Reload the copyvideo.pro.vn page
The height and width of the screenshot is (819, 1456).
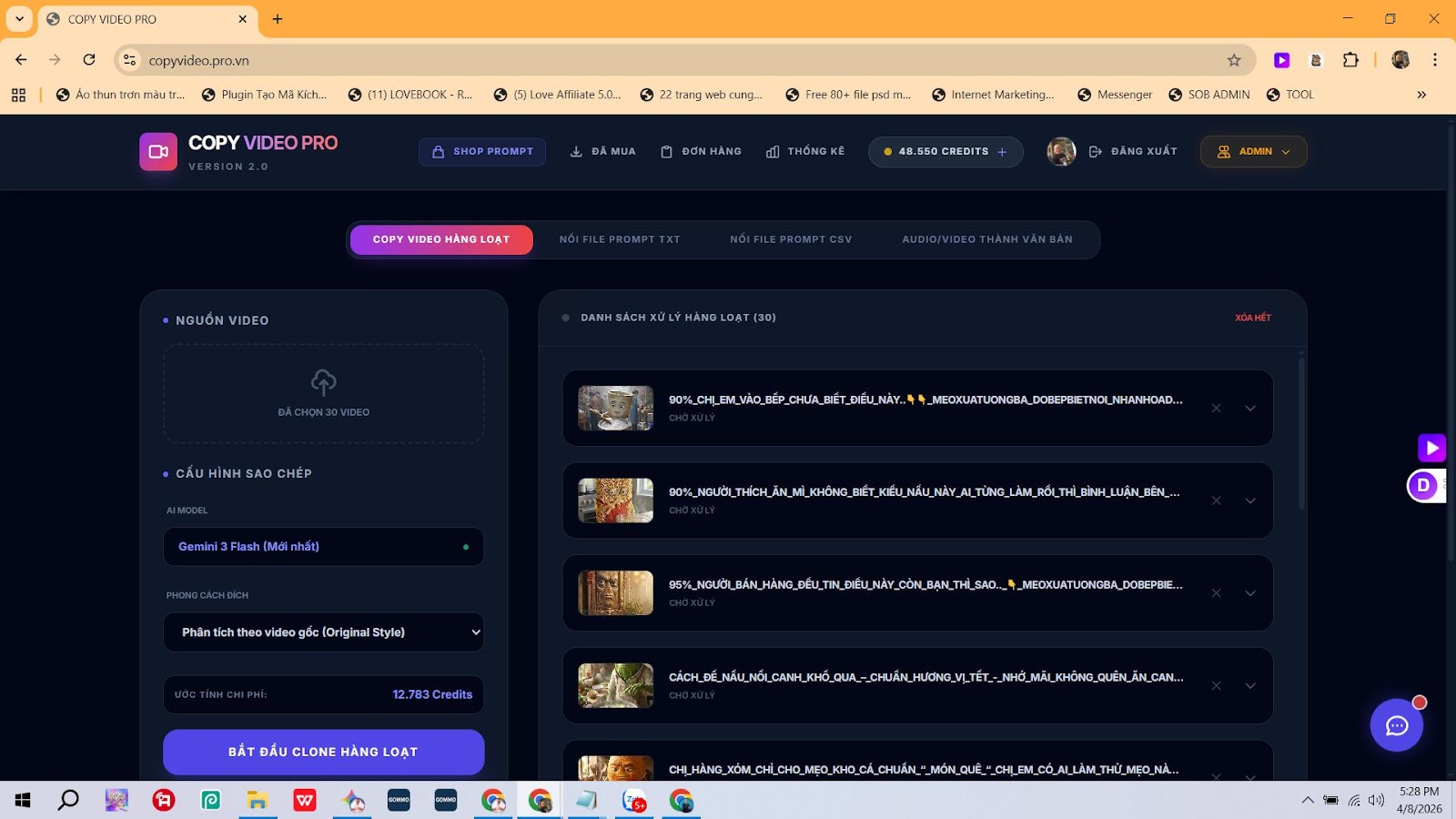pyautogui.click(x=89, y=60)
